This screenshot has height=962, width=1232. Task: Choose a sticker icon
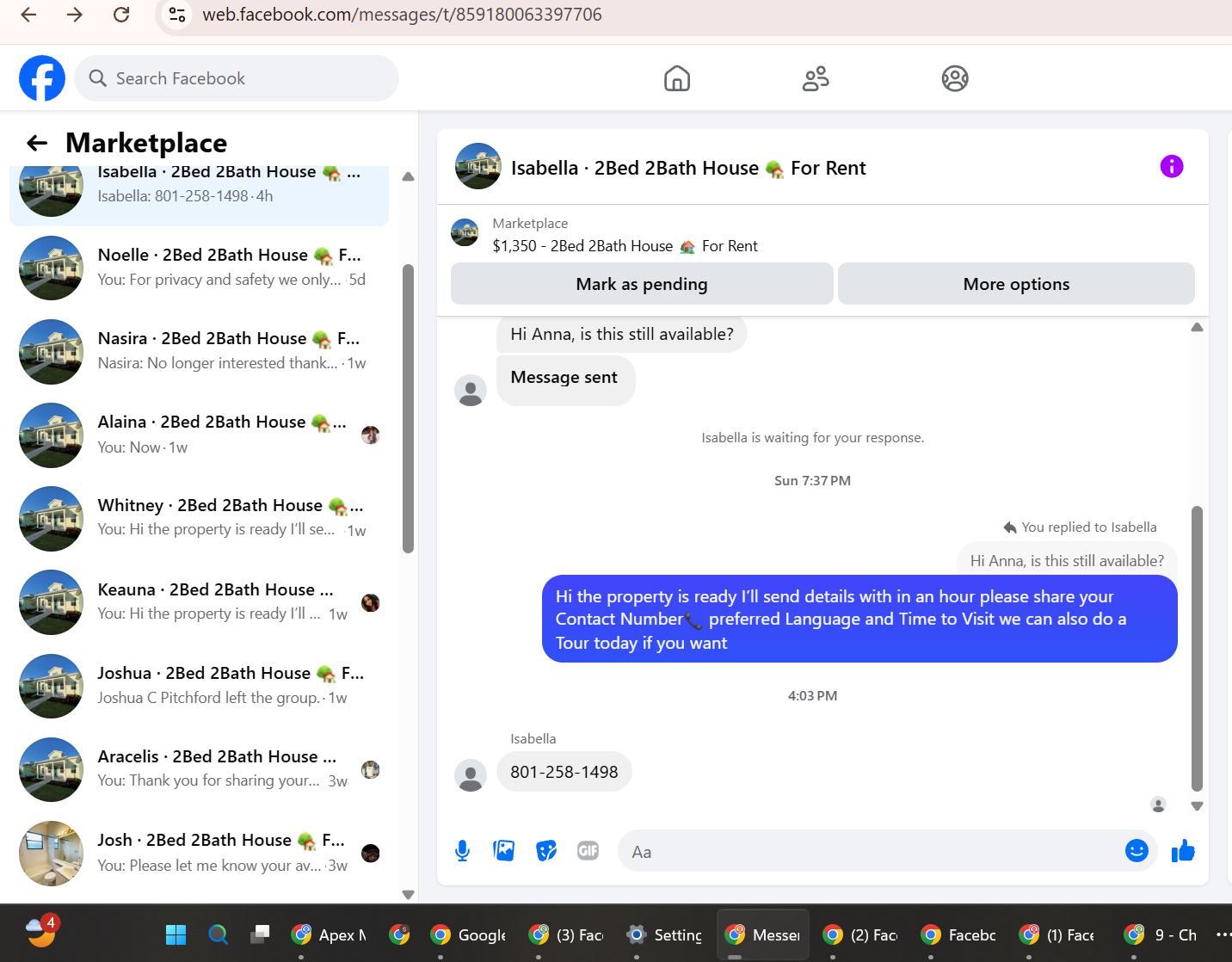click(545, 851)
